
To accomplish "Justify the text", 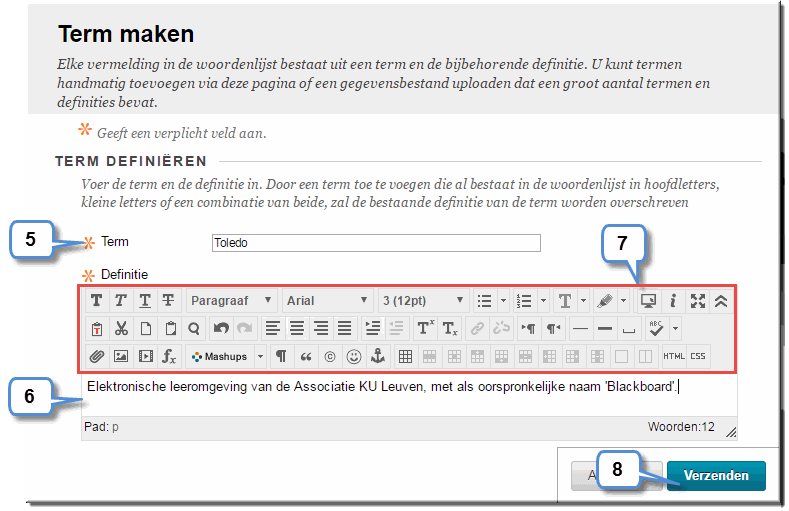I will [x=345, y=329].
